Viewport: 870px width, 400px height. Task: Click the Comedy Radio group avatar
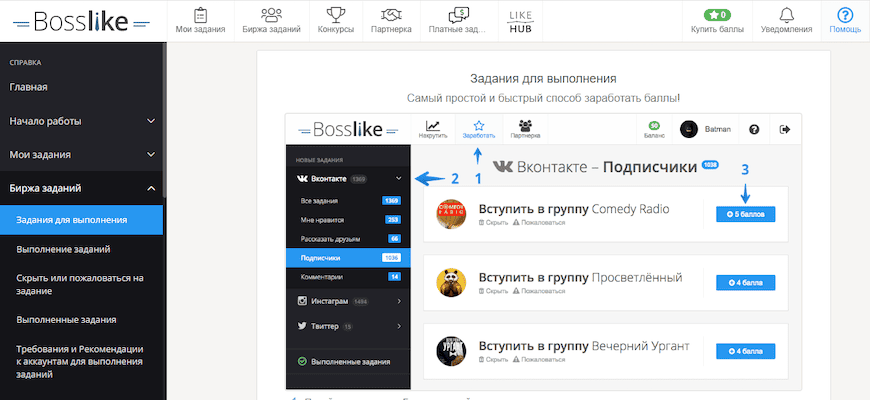click(451, 214)
